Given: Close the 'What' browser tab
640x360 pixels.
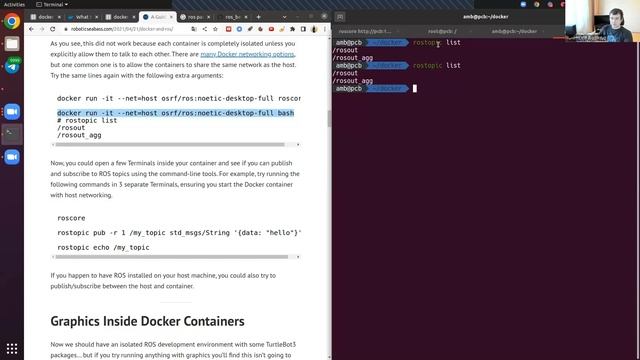Looking at the screenshot, I should coord(96,17).
